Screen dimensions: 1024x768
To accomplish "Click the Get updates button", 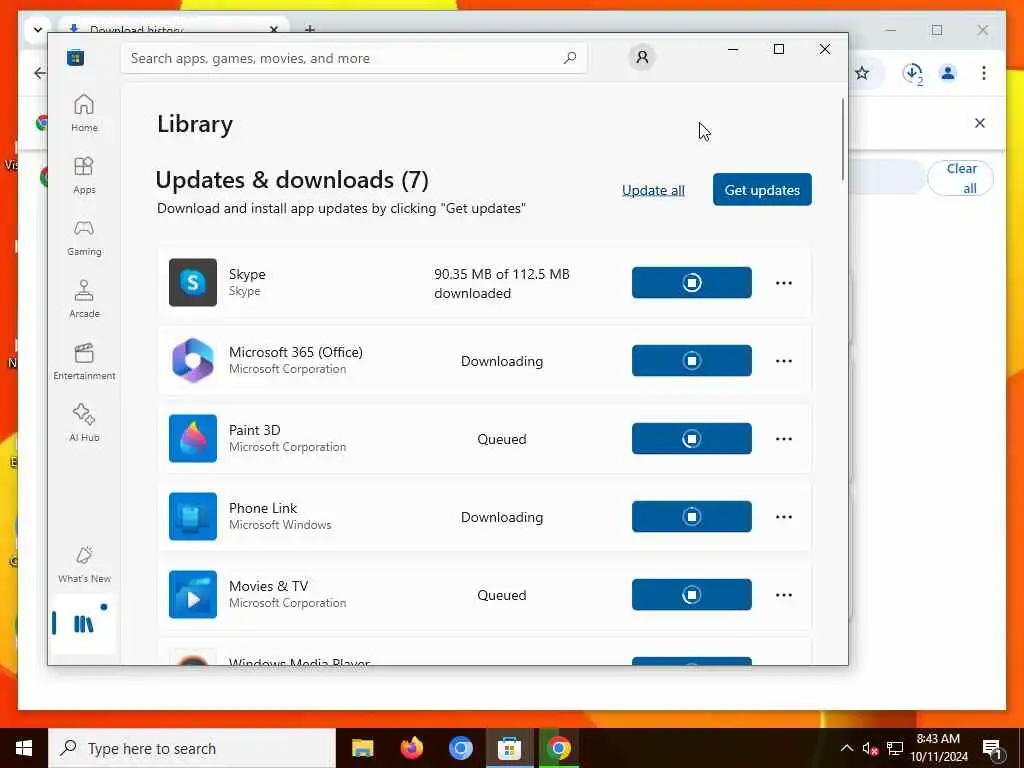I will (x=762, y=189).
